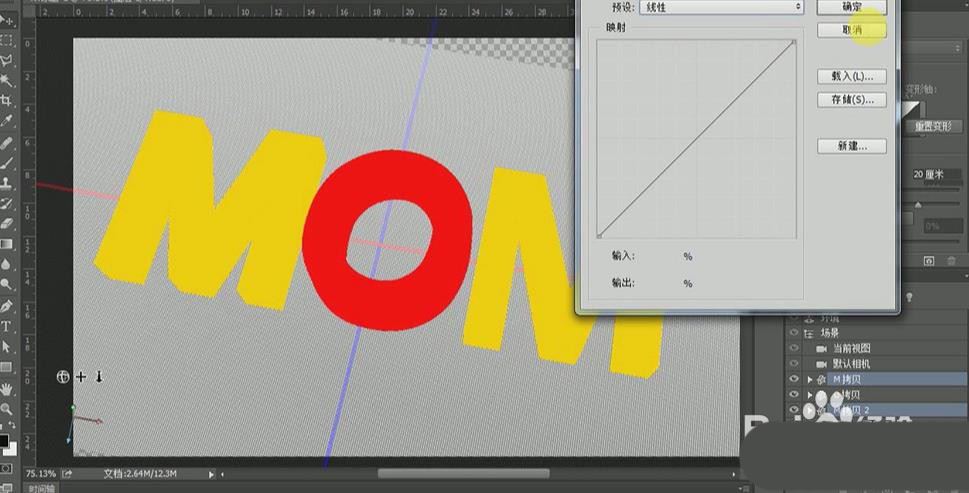Screen dimensions: 969x493
Task: Click the scrollbar right arrow
Action: click(734, 474)
